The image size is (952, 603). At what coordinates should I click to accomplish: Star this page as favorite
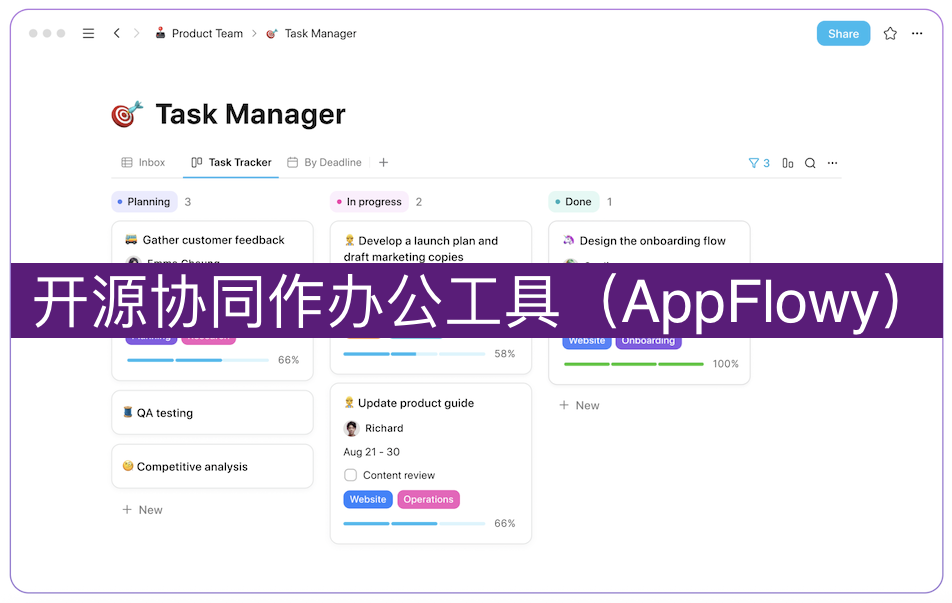tap(890, 33)
